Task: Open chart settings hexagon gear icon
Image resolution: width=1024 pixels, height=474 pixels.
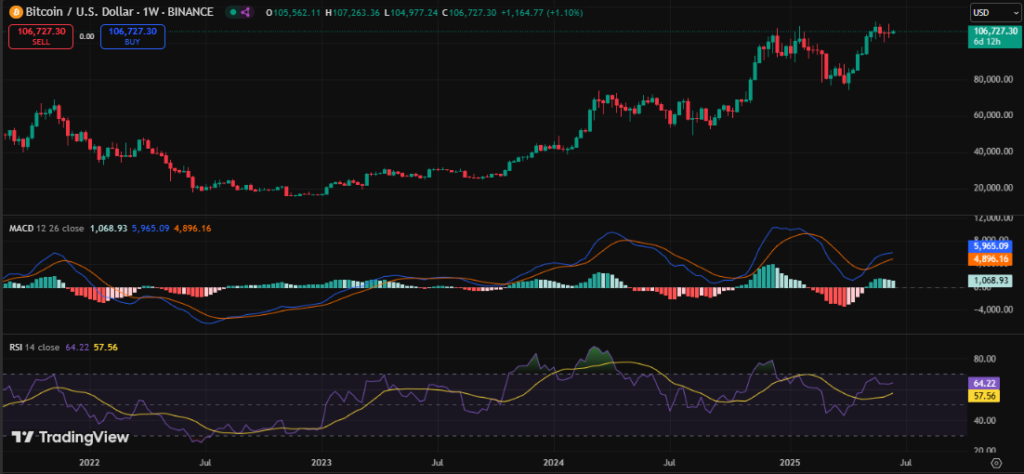Action: [x=996, y=463]
